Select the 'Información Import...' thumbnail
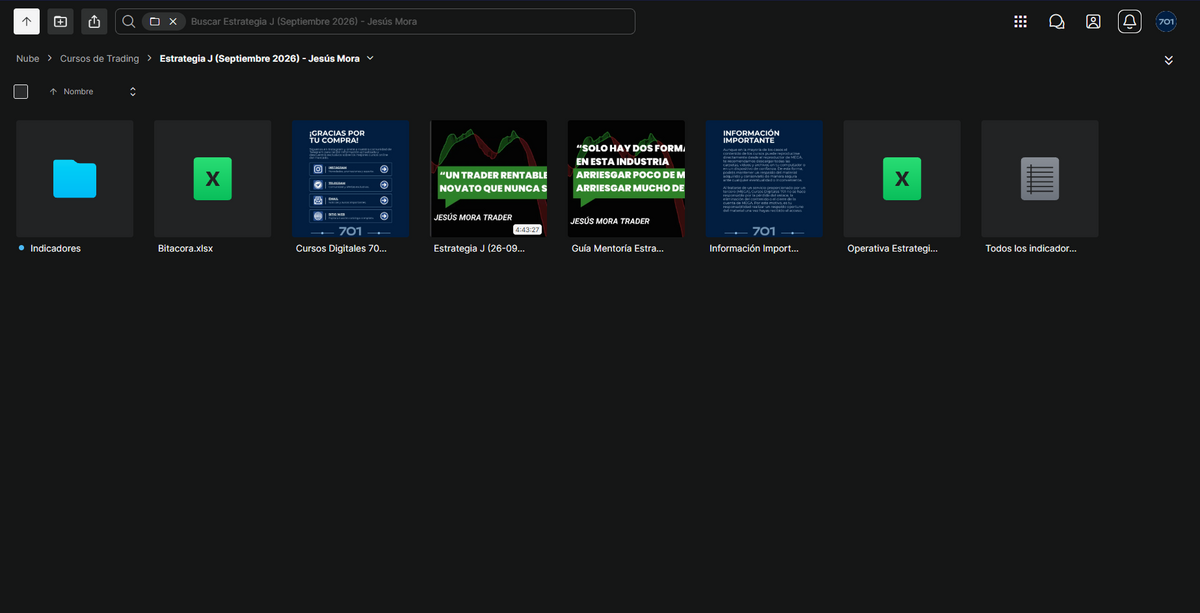The height and width of the screenshot is (613, 1200). click(x=764, y=179)
